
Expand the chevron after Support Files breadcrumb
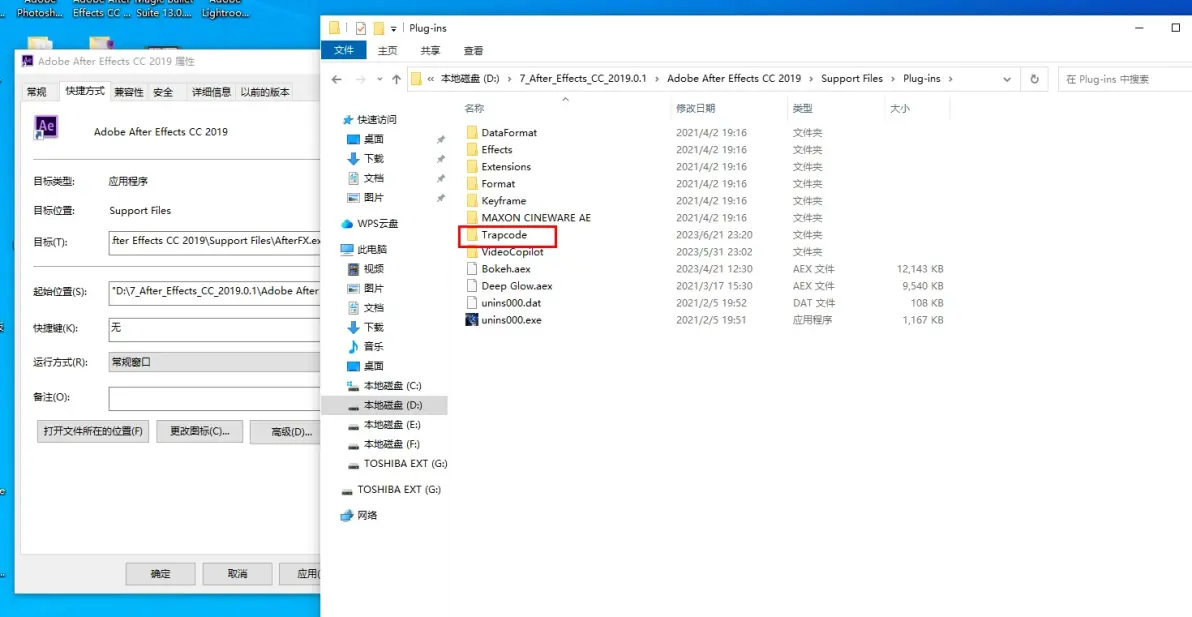click(x=893, y=79)
